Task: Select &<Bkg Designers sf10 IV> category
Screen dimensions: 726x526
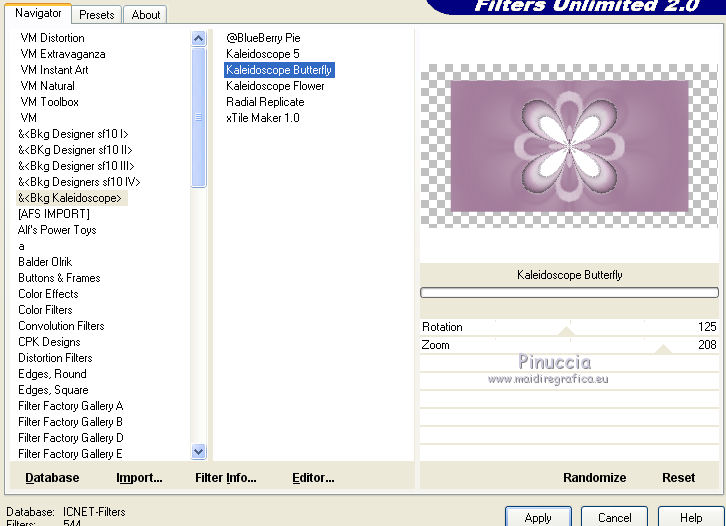Action: (x=79, y=182)
